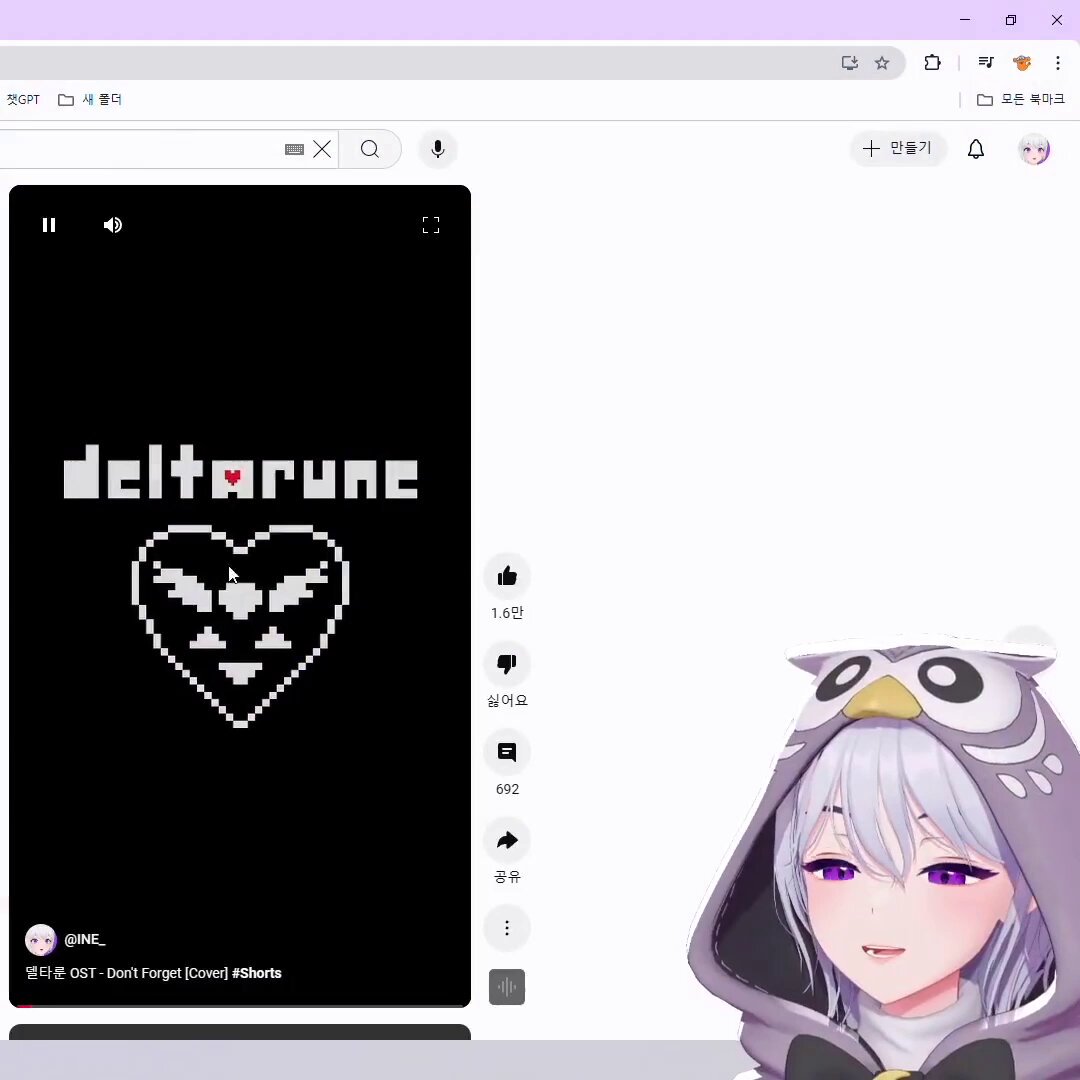
Task: Open the 만들기 create button
Action: click(897, 149)
